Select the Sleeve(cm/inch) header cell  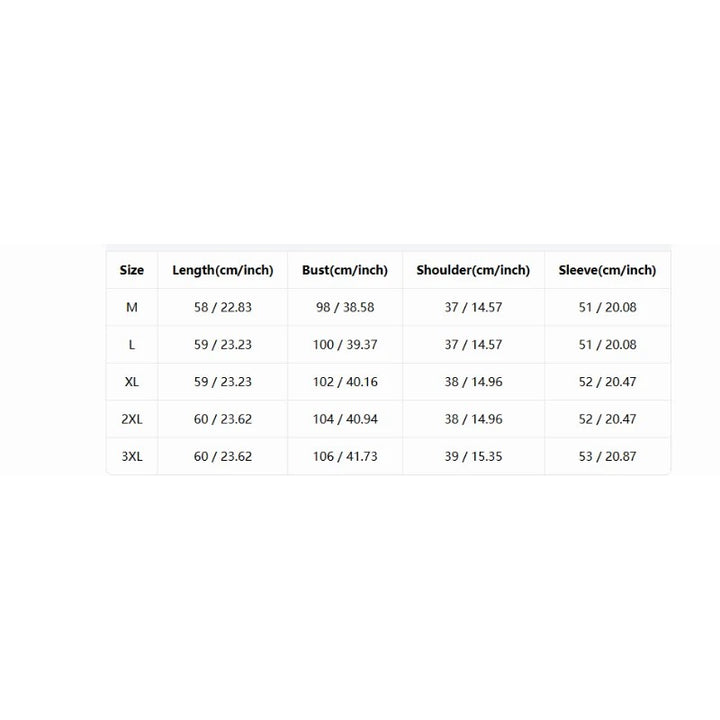(607, 270)
